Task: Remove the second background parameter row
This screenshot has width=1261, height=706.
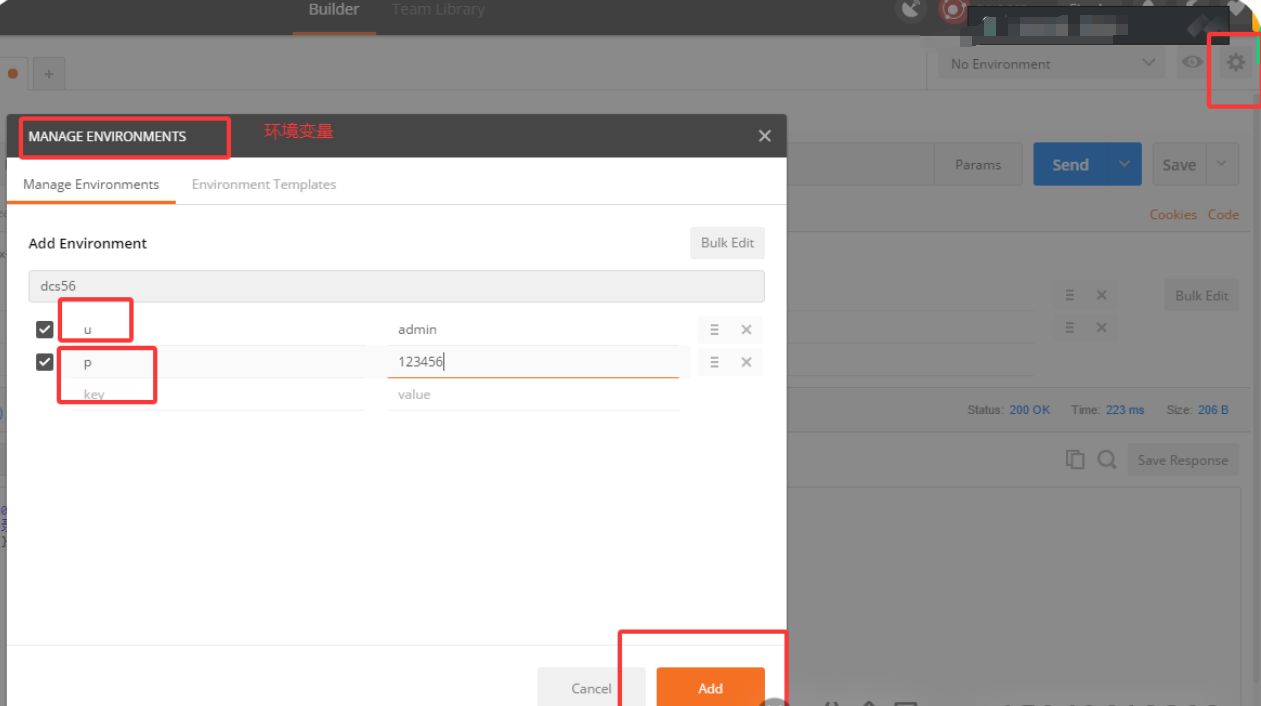Action: (x=1101, y=328)
